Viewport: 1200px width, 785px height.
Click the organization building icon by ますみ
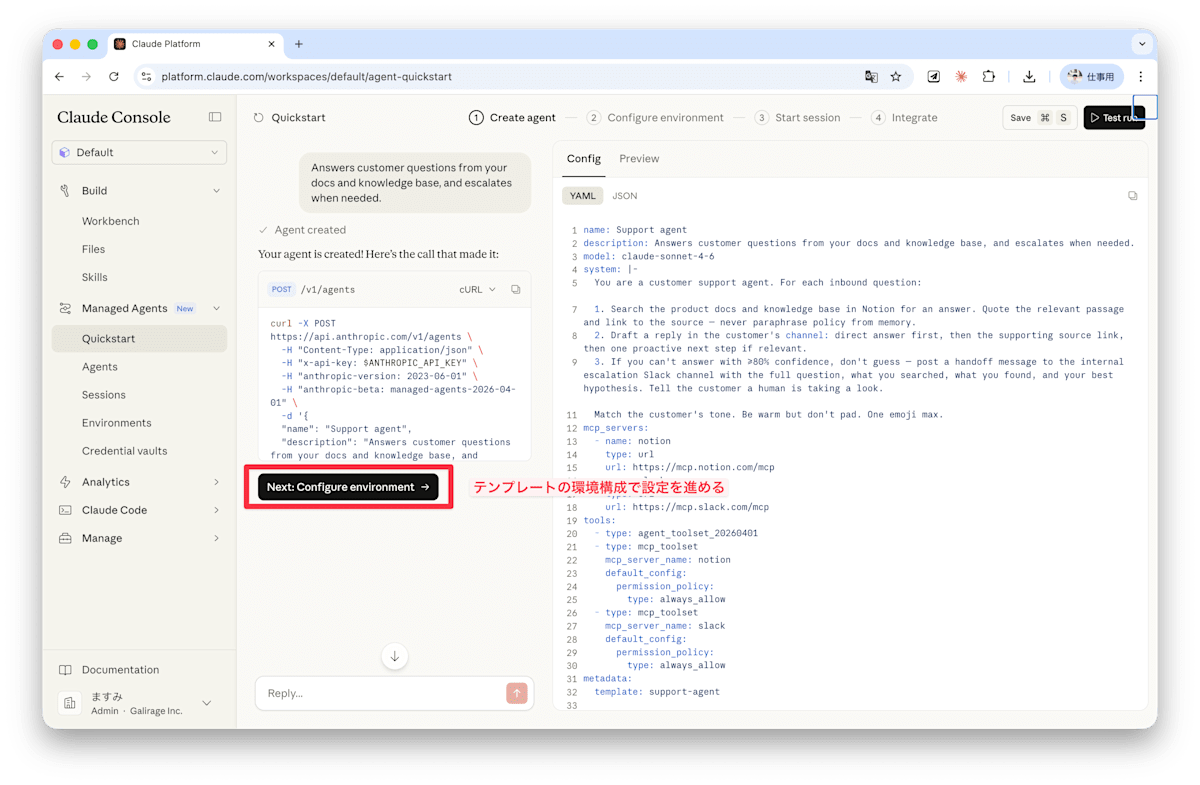[70, 703]
